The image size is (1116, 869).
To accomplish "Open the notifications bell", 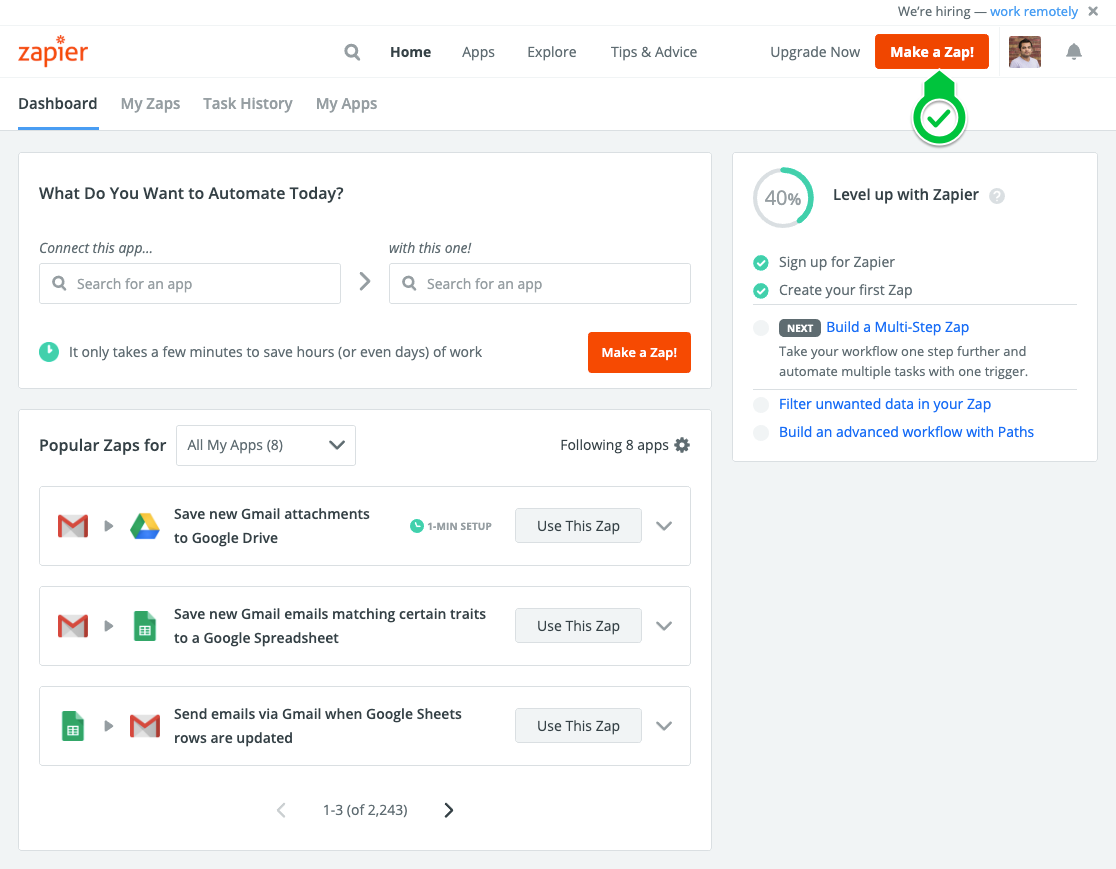I will [1074, 52].
